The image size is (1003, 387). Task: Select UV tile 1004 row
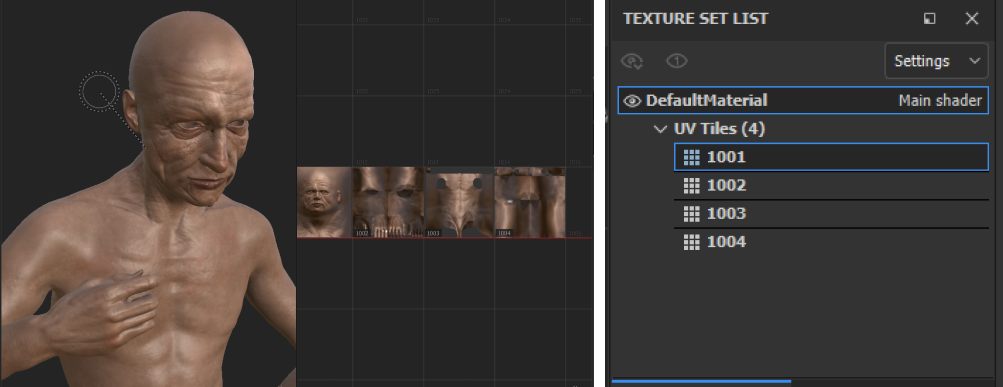click(x=831, y=242)
